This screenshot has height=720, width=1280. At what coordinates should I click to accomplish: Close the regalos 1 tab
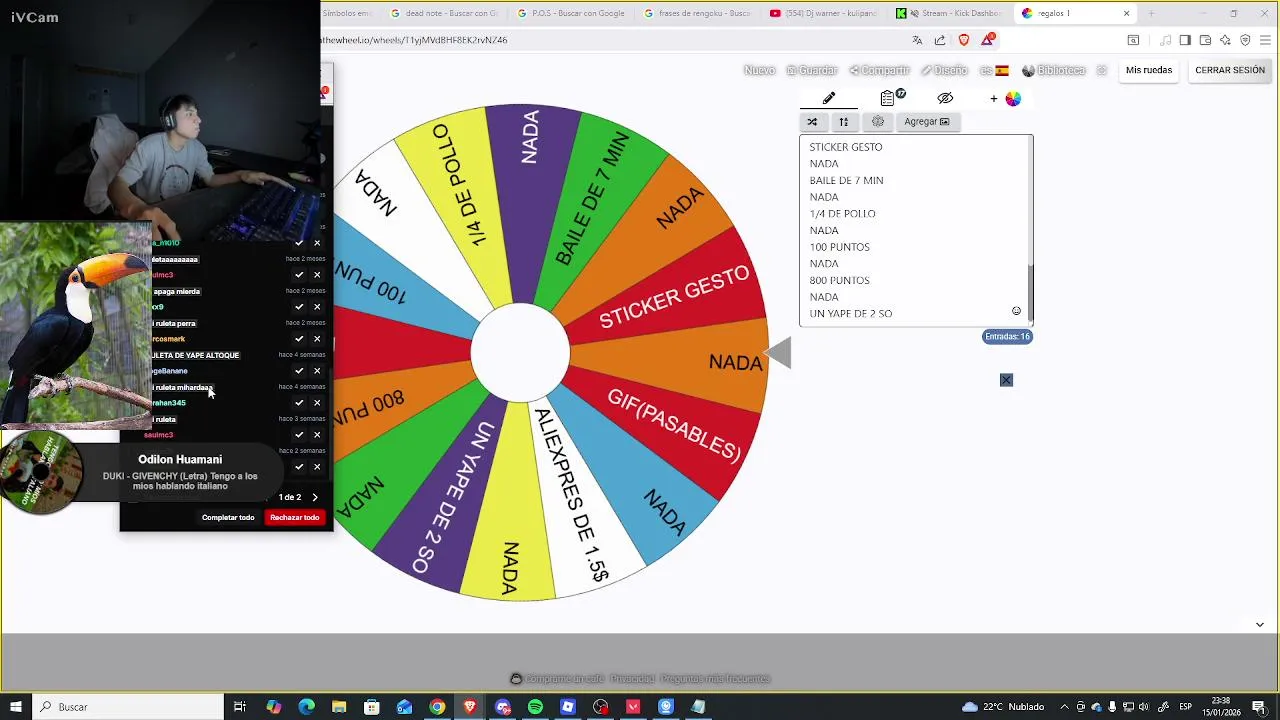coord(1126,13)
